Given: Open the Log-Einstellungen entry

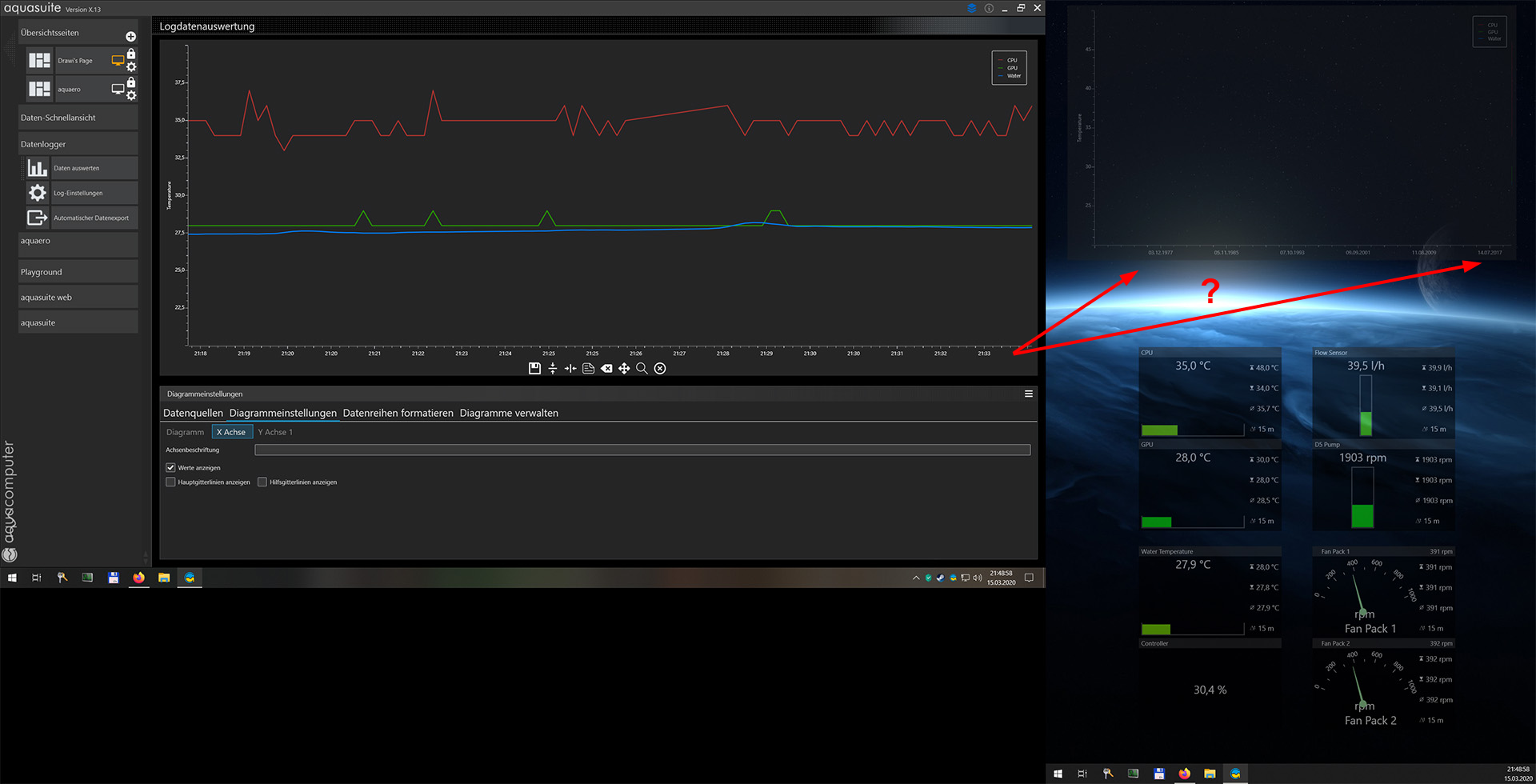Looking at the screenshot, I should click(x=78, y=193).
